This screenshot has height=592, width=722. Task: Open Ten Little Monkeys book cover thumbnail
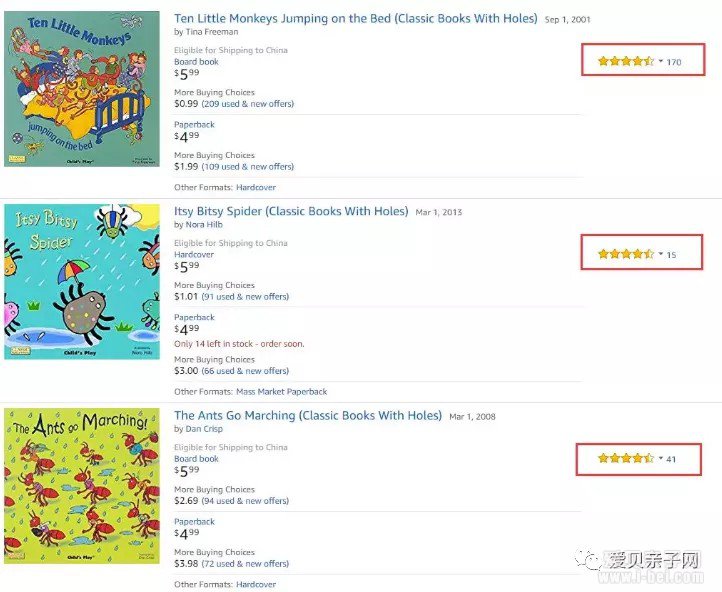coord(82,89)
